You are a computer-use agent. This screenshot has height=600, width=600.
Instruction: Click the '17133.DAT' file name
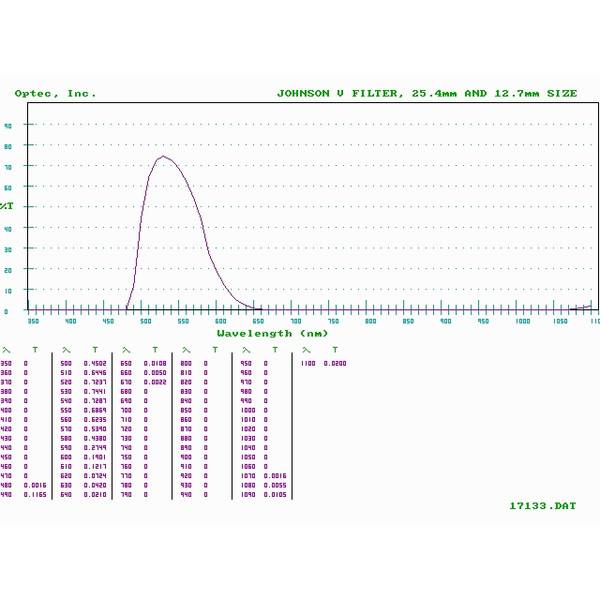[543, 506]
